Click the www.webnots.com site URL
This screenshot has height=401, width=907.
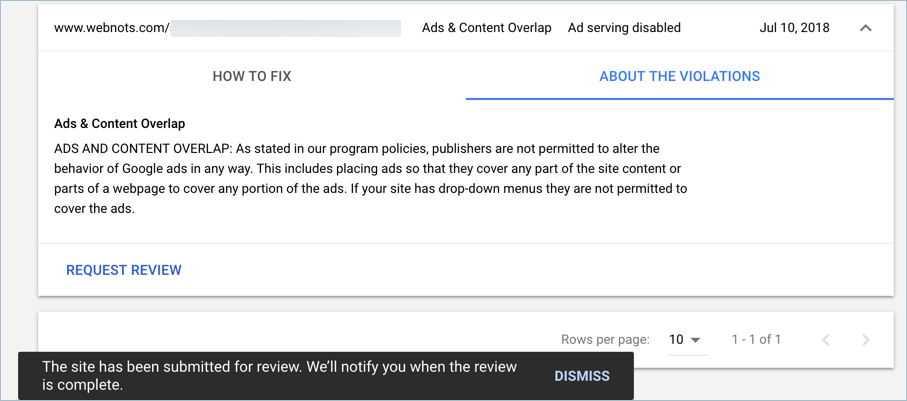[x=111, y=28]
